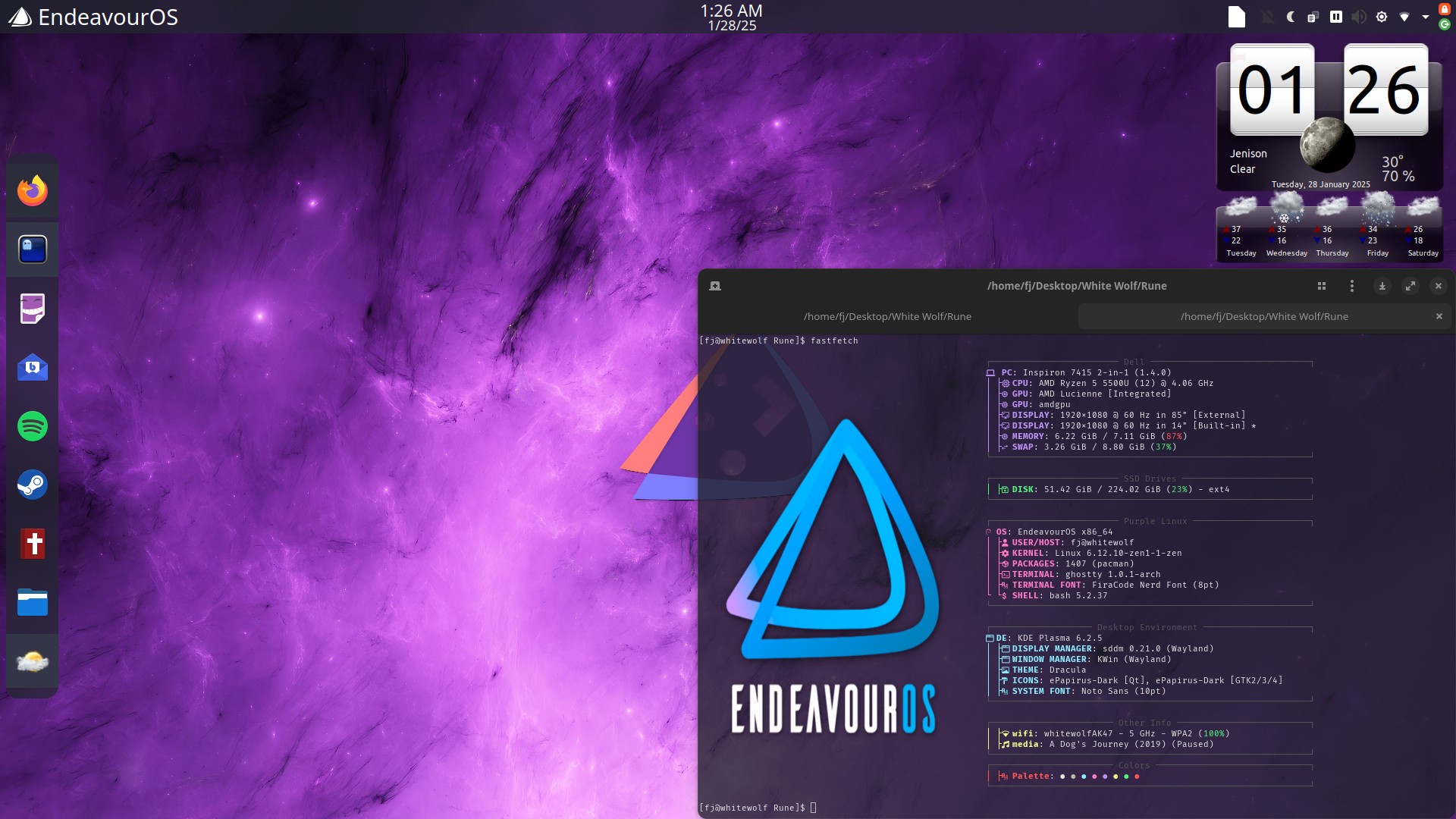Click the media A Dog's Journey line
The height and width of the screenshot is (819, 1456).
[x=1107, y=744]
